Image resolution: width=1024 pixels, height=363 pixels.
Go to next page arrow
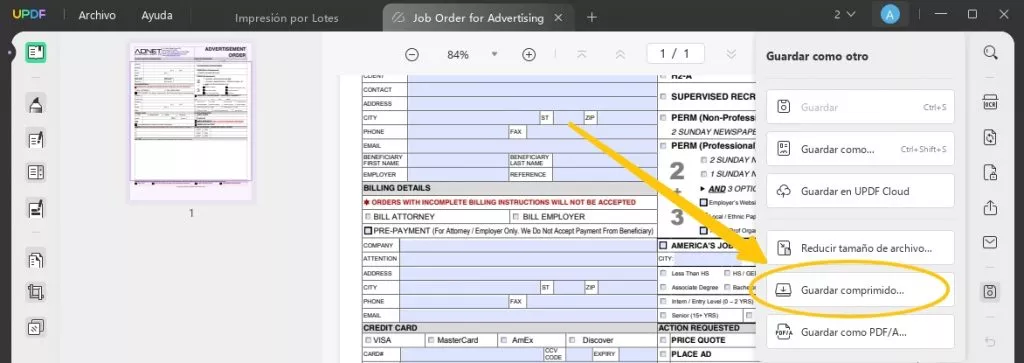[x=731, y=55]
